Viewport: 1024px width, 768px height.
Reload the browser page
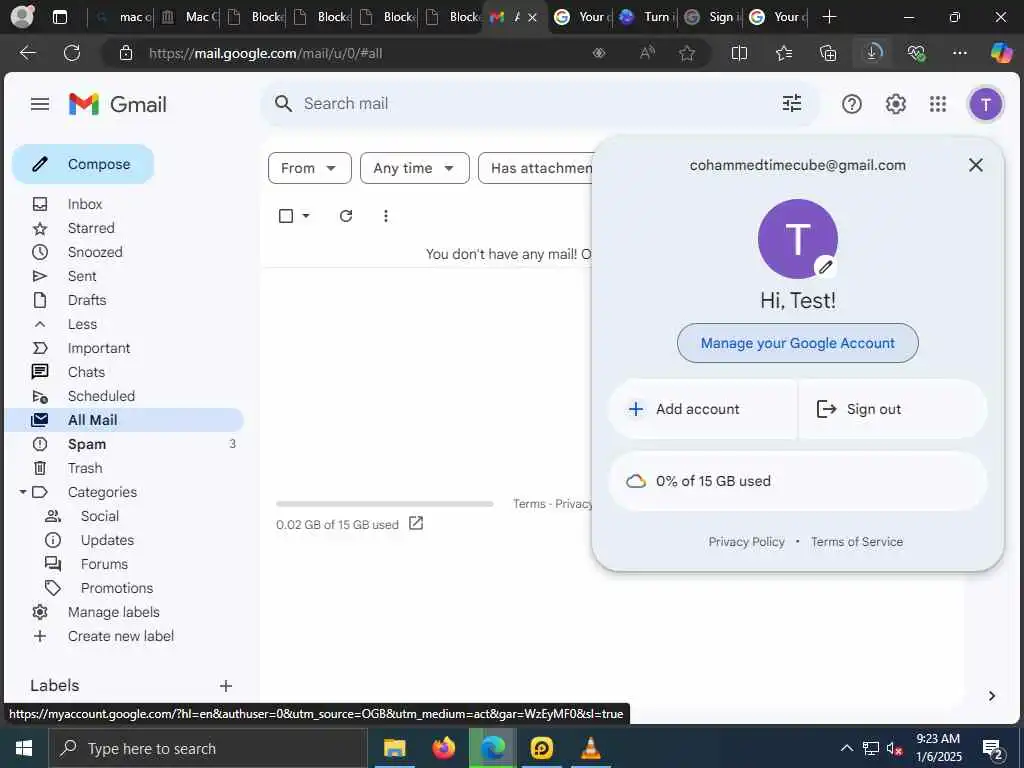click(x=72, y=53)
